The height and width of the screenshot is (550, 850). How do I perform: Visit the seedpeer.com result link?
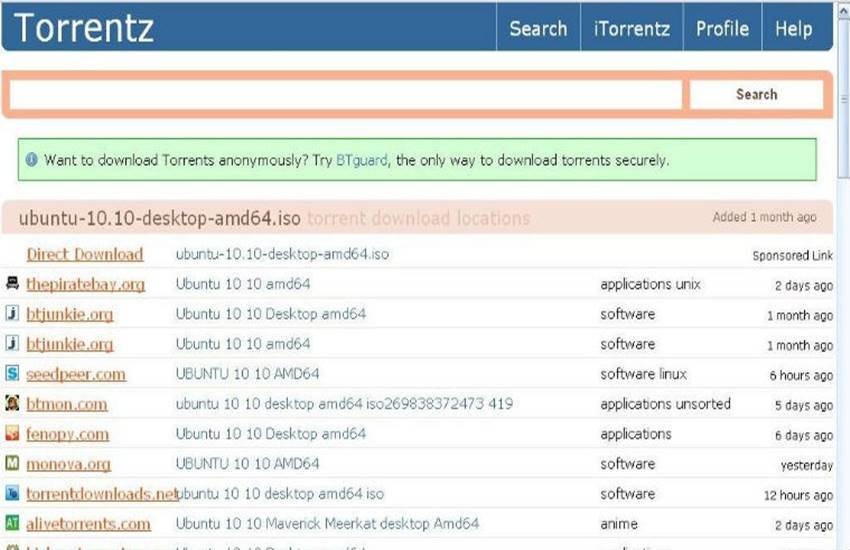(x=76, y=374)
